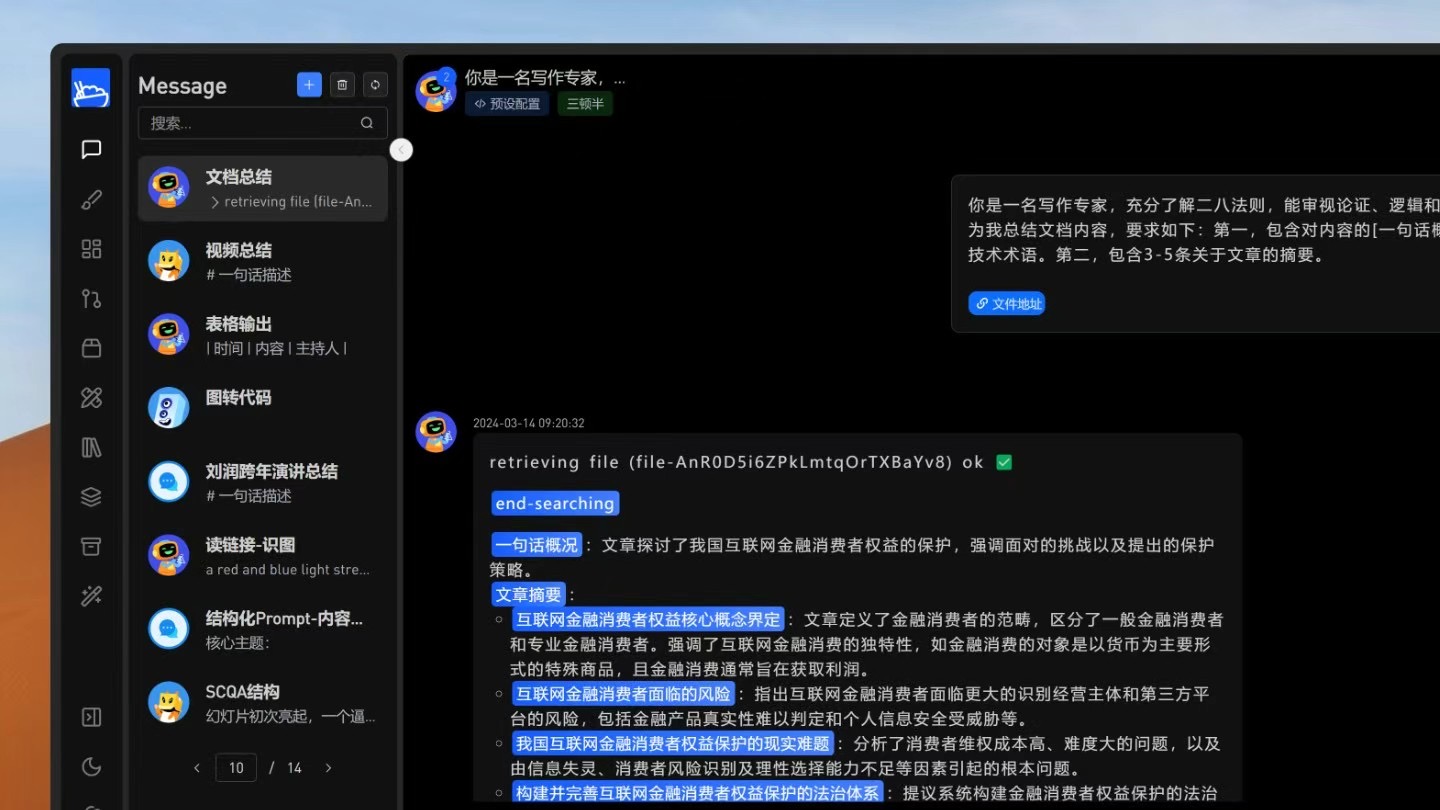Click the assistant reply robot avatar
Image resolution: width=1440 pixels, height=810 pixels.
tap(435, 432)
